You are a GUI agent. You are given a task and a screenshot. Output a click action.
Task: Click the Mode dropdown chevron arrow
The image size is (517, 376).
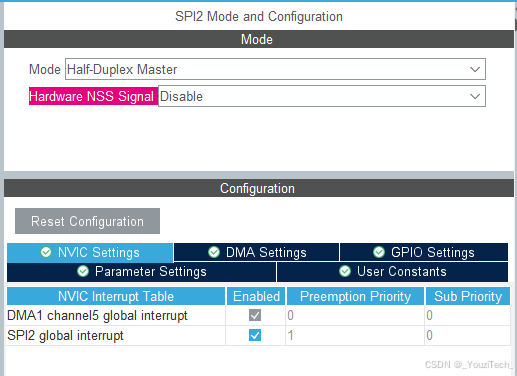pos(475,69)
